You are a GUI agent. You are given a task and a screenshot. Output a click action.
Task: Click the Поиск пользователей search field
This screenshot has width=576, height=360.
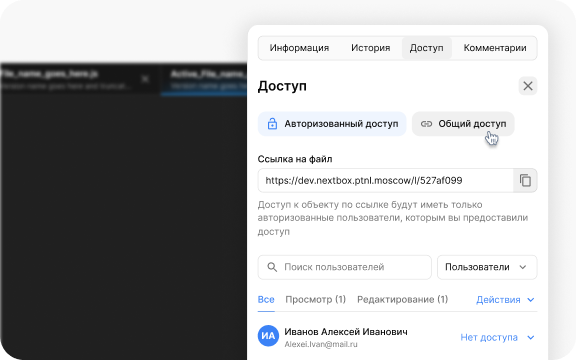point(345,267)
